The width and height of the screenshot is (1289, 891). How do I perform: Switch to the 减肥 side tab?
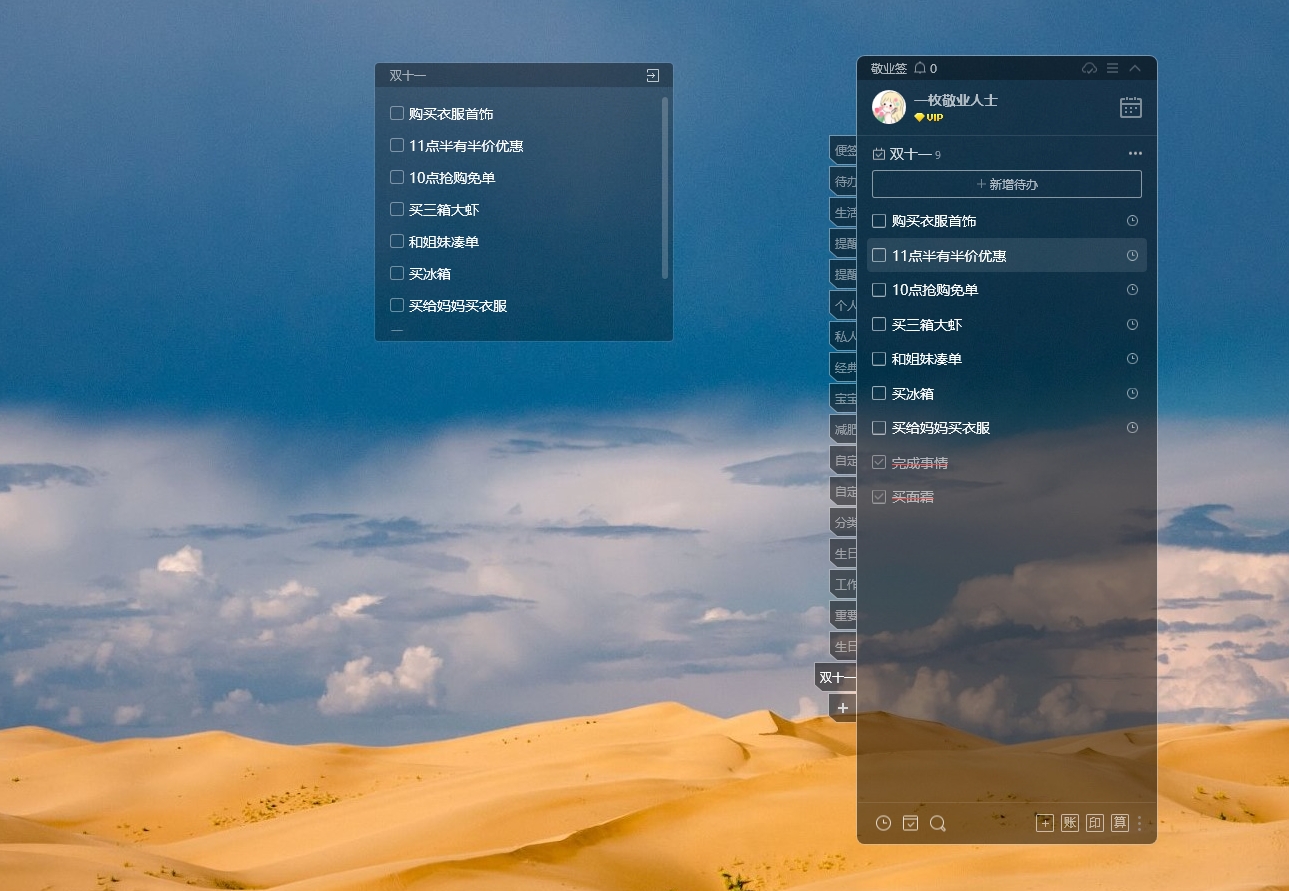pos(844,430)
